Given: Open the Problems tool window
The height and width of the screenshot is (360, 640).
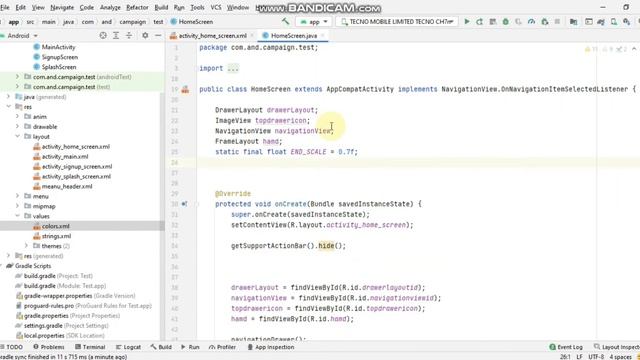Looking at the screenshot, I should (49, 347).
